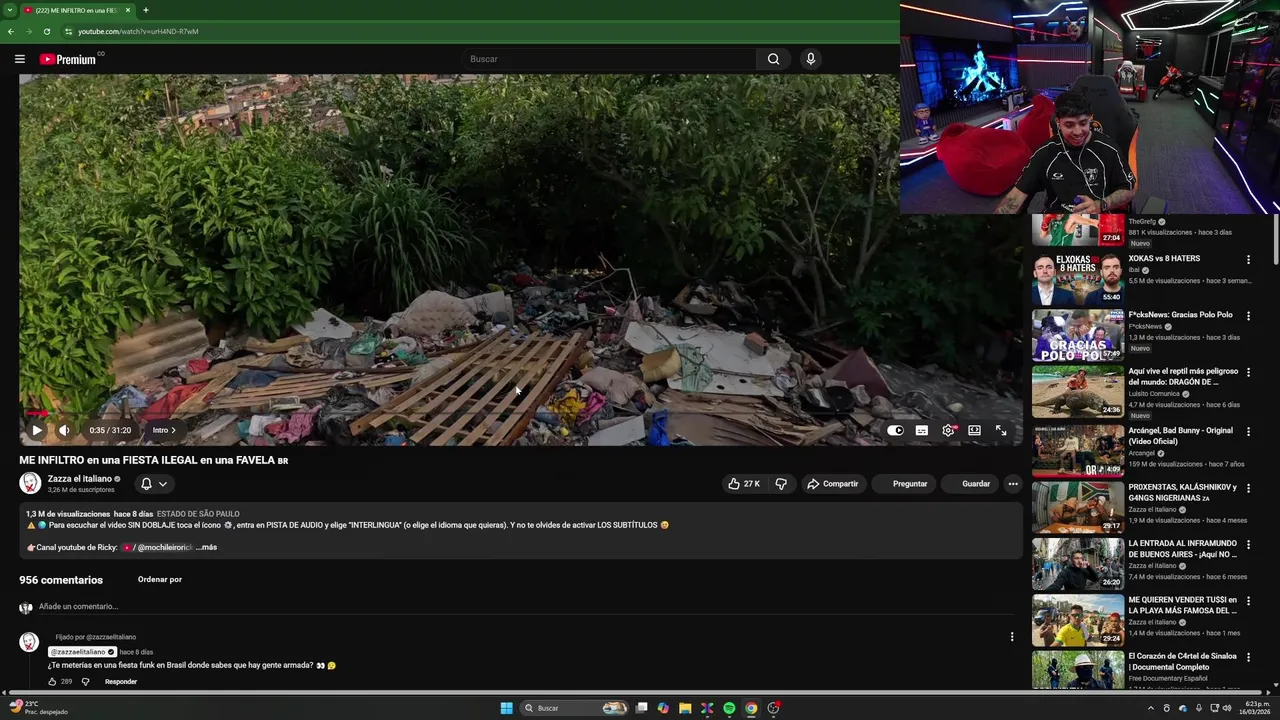Screen dimensions: 1280x720
Task: Expand the description with ...más
Action: point(207,548)
